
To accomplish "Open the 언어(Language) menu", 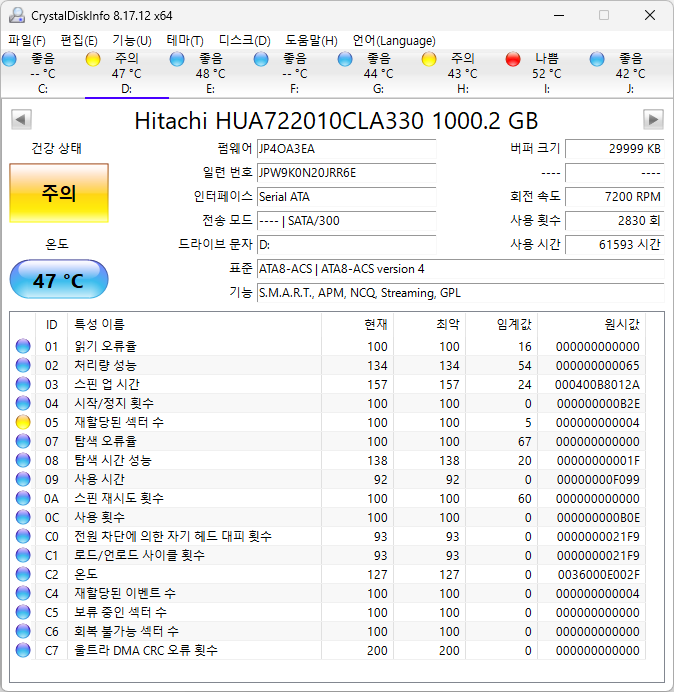I will click(x=394, y=41).
